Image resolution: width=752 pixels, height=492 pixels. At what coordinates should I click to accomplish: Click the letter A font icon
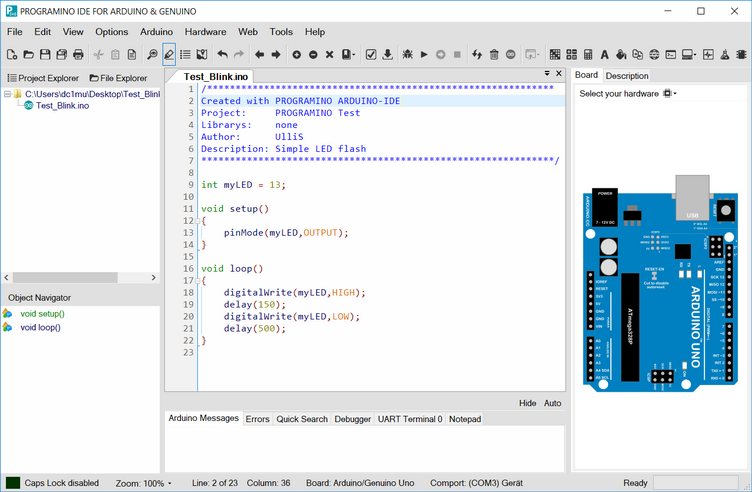click(604, 55)
